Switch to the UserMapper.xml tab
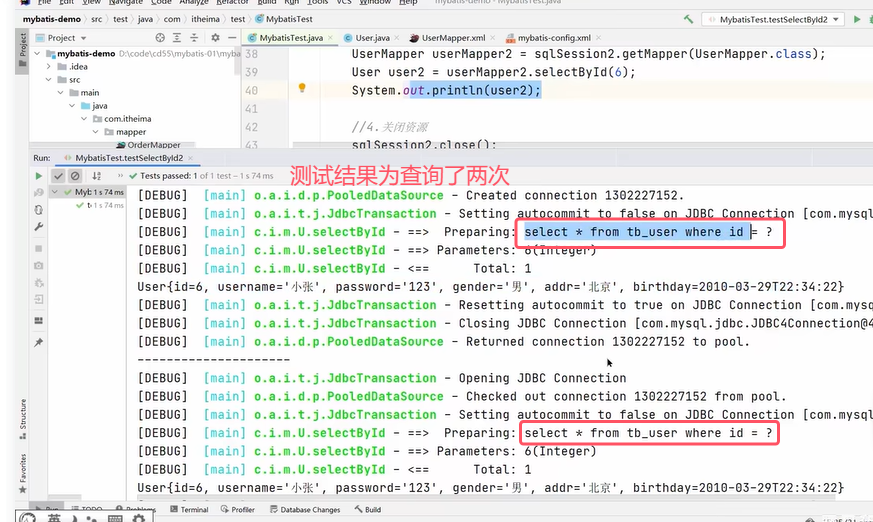 click(x=453, y=38)
